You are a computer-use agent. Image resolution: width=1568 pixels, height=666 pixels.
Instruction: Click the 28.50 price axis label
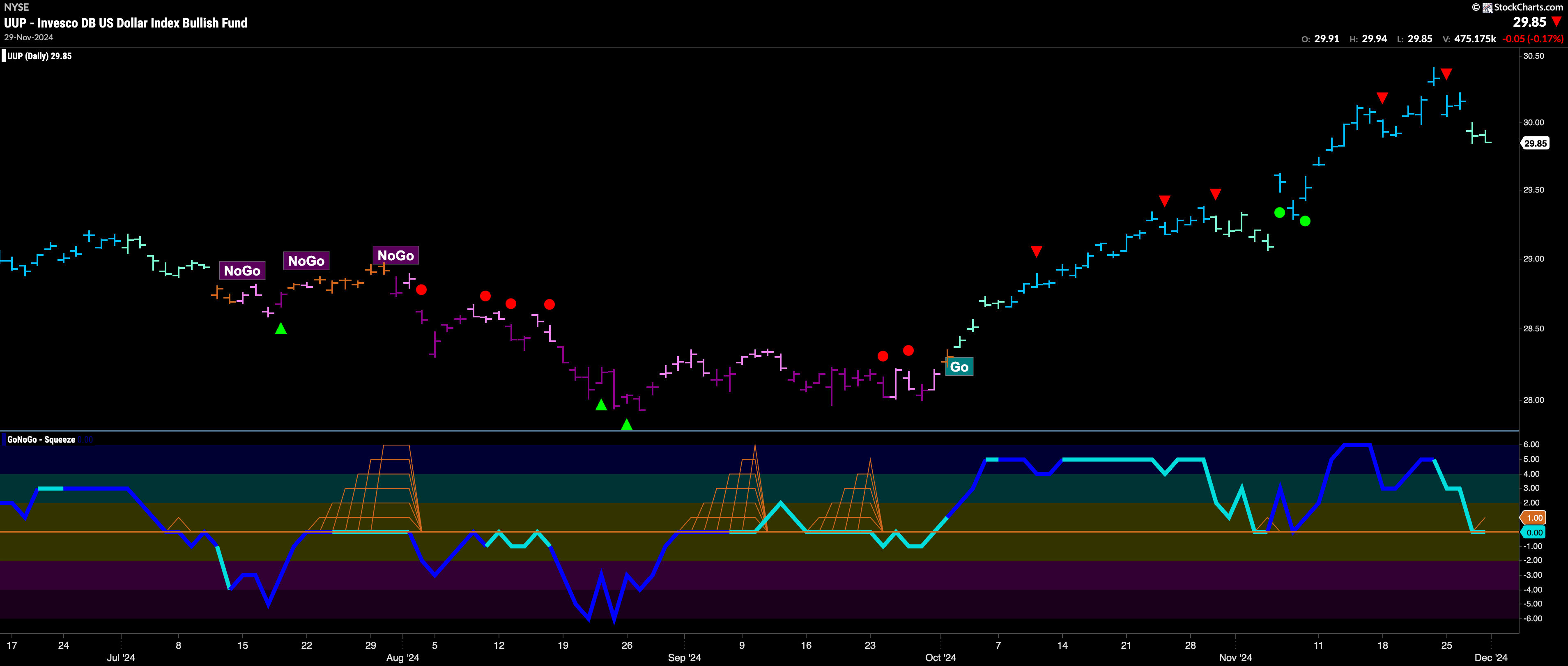[1534, 329]
